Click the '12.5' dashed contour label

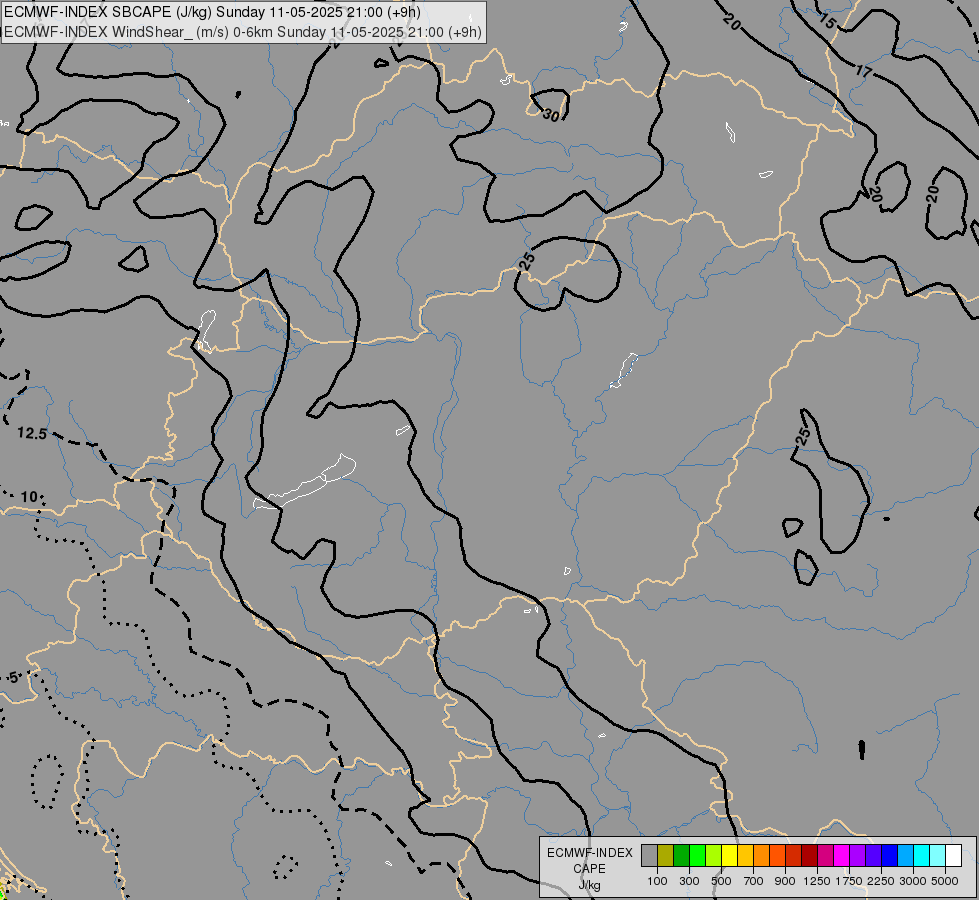tap(32, 433)
